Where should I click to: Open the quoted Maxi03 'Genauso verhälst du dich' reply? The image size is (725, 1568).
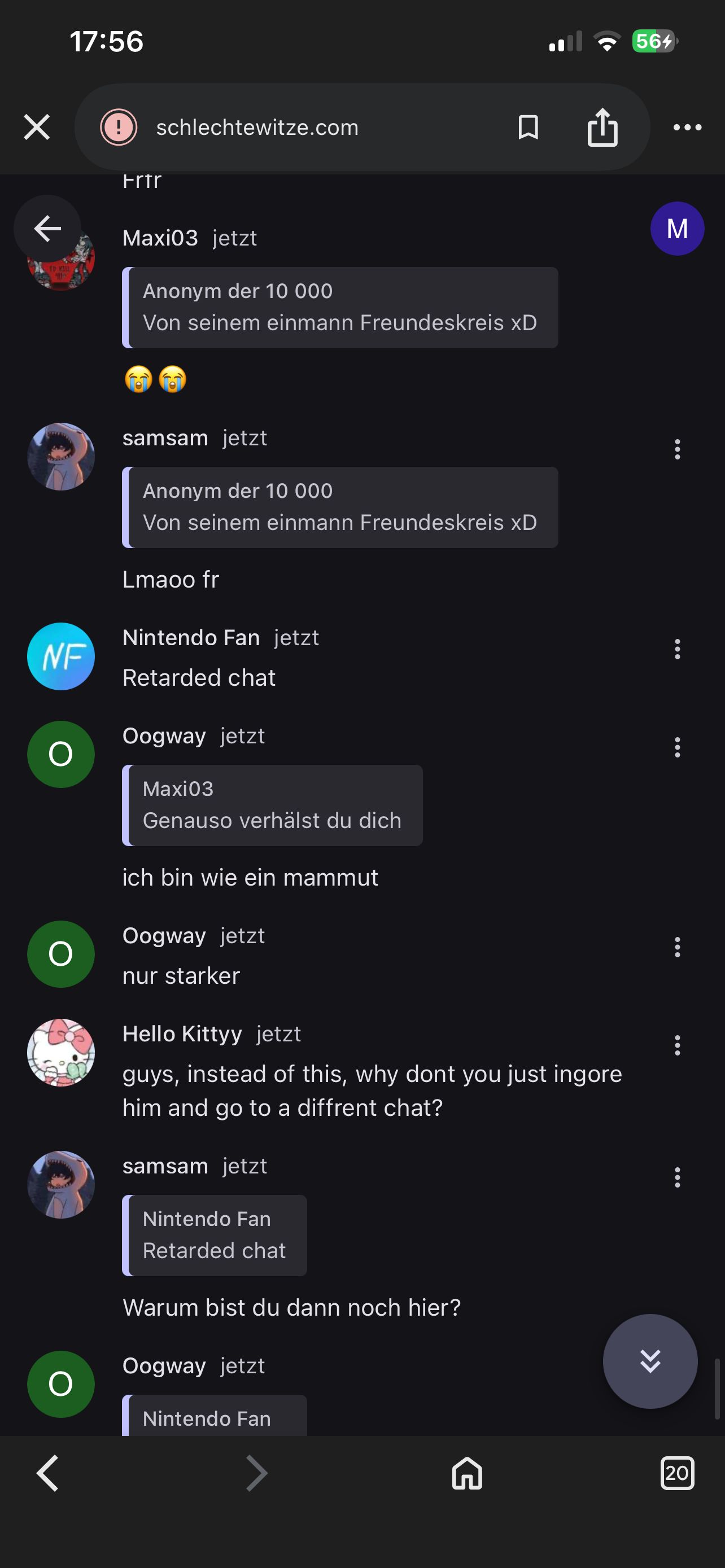(272, 805)
